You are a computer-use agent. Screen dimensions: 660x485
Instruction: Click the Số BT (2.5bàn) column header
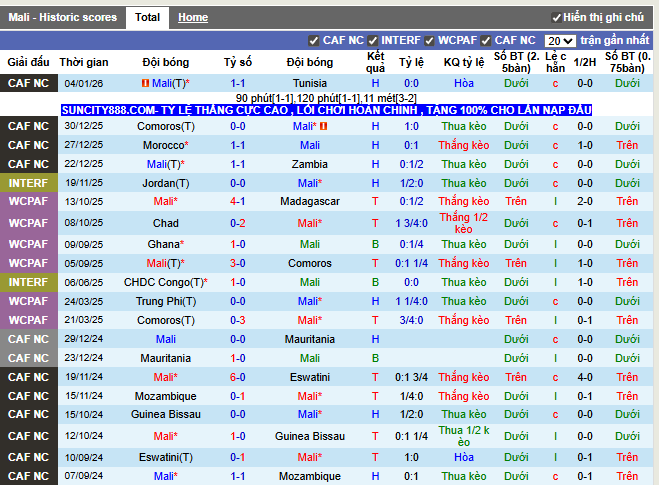(x=516, y=62)
